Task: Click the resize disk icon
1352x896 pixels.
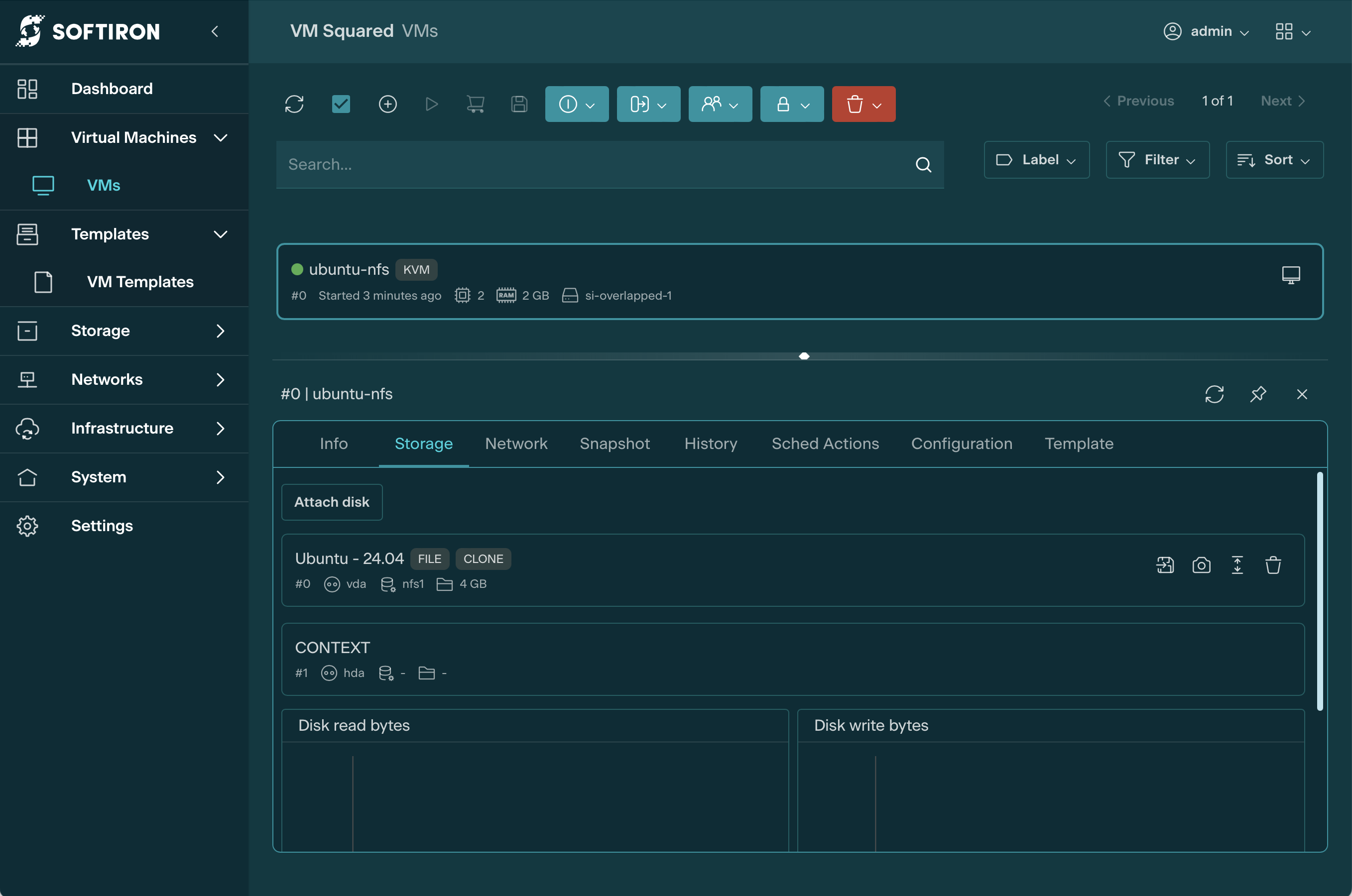Action: pyautogui.click(x=1237, y=565)
